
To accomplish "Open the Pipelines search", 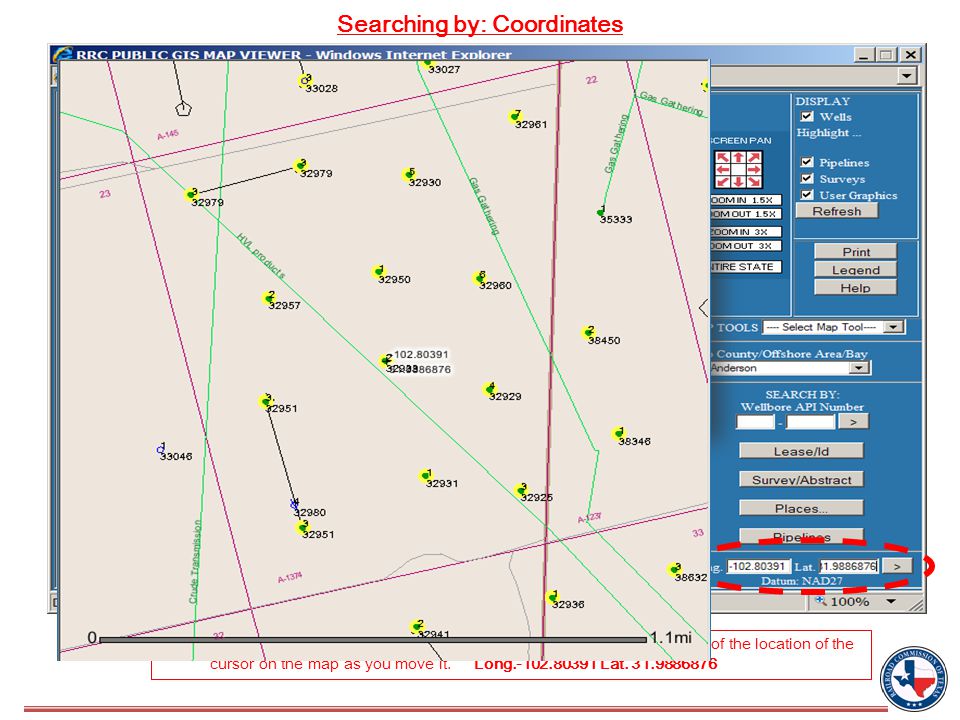I will pyautogui.click(x=801, y=536).
